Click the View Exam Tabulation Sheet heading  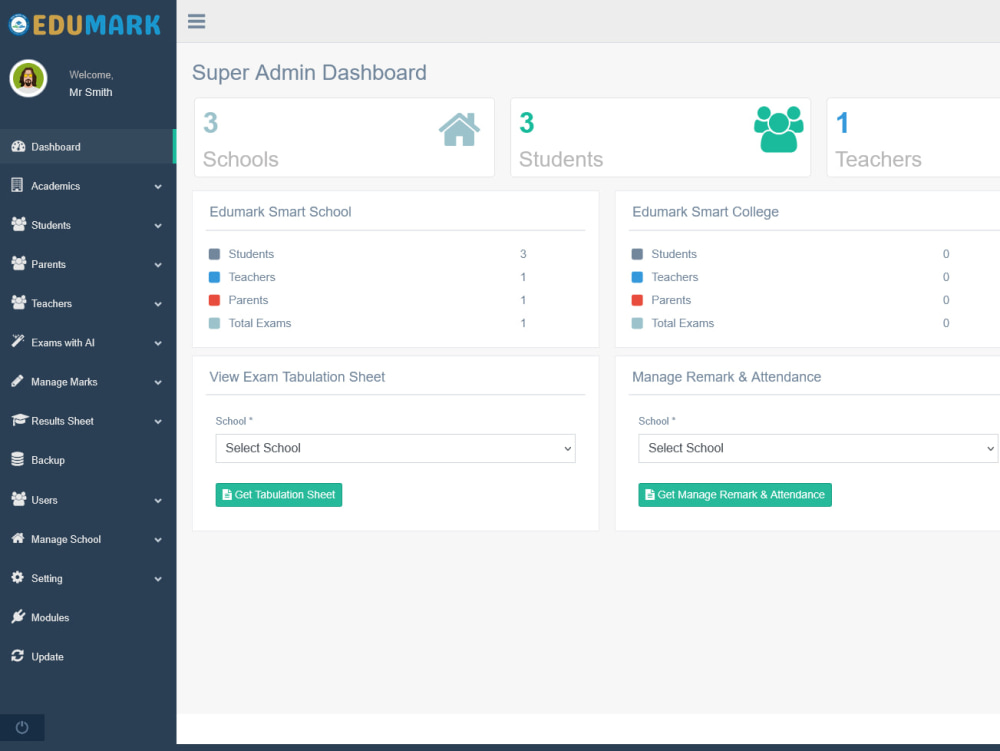[x=297, y=377]
